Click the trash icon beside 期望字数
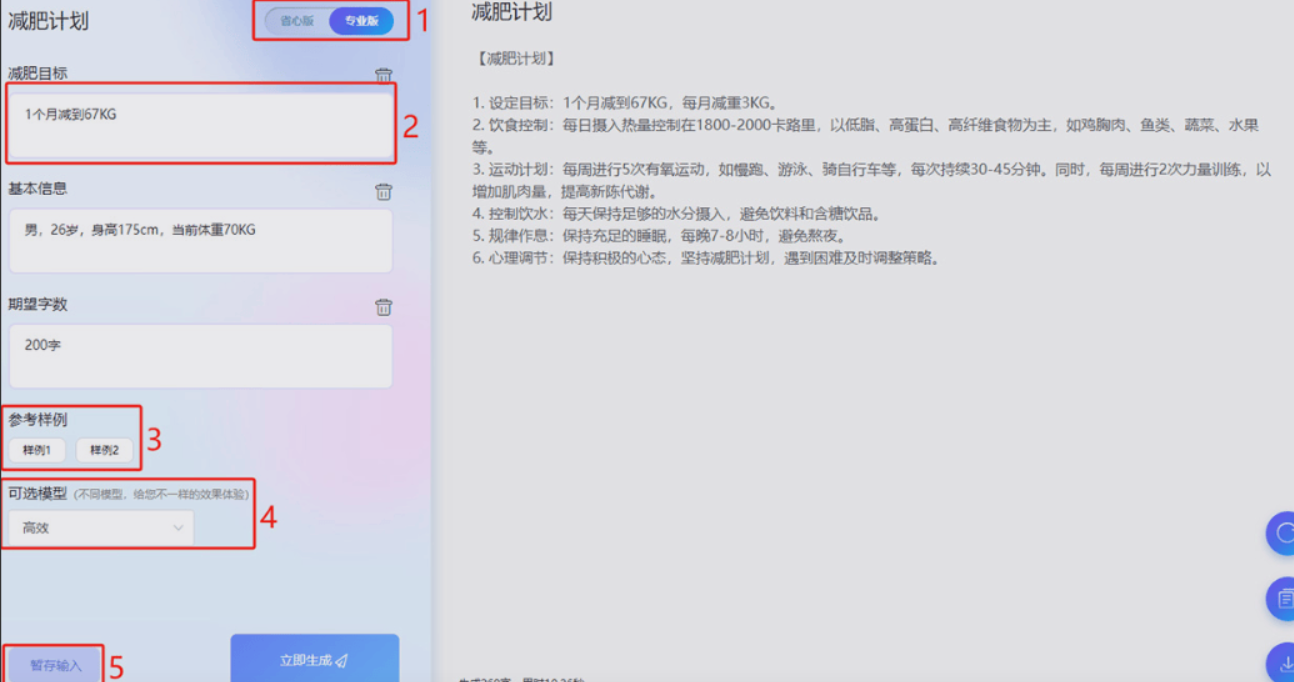 [383, 307]
